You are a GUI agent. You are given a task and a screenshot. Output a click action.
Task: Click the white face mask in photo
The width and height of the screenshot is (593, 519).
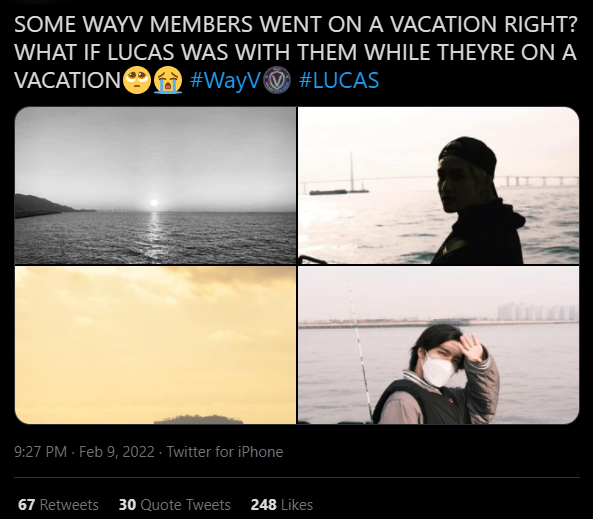(x=438, y=370)
